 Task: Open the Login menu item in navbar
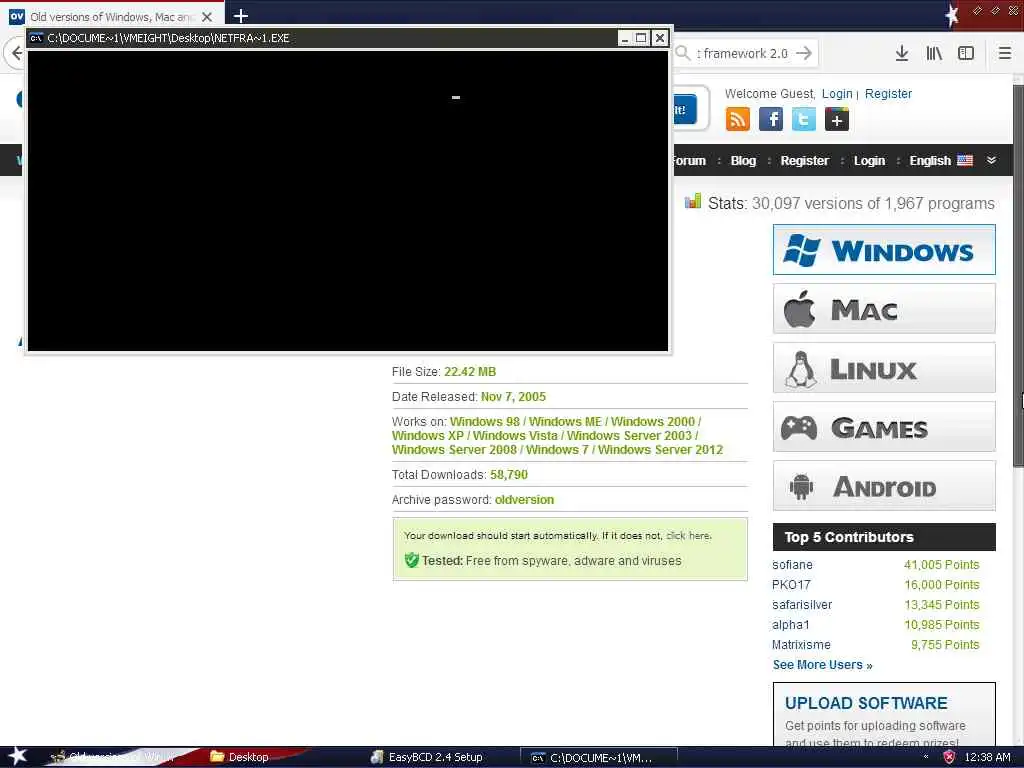coord(869,161)
